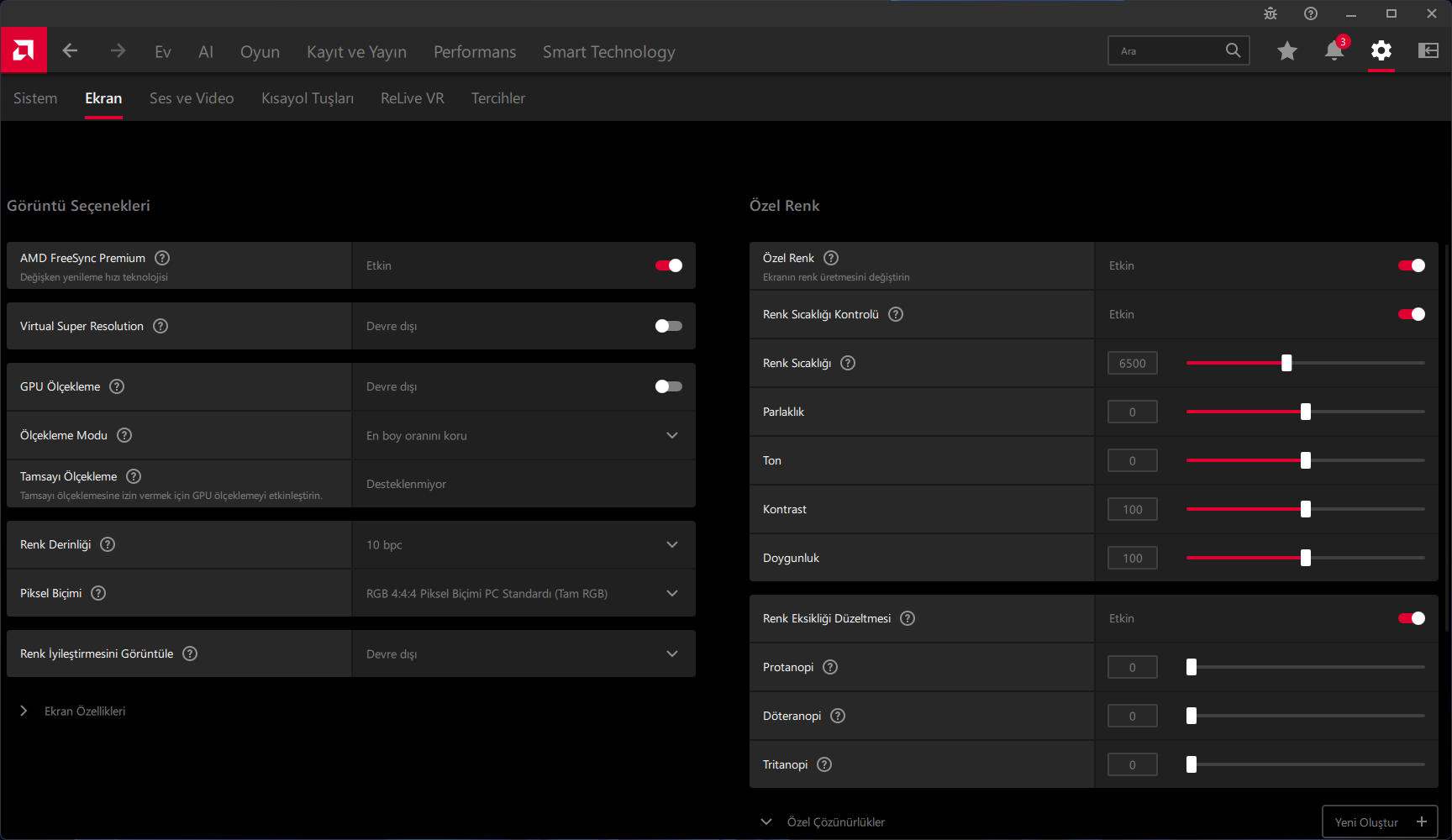Viewport: 1452px width, 840px height.
Task: Show help for GPU Ölçekleme
Action: point(118,386)
